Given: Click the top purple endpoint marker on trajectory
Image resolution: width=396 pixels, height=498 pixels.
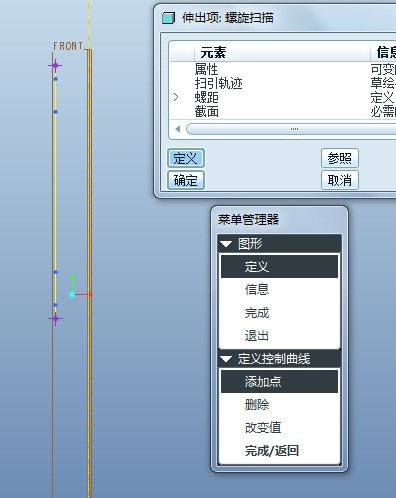Looking at the screenshot, I should coord(55,65).
